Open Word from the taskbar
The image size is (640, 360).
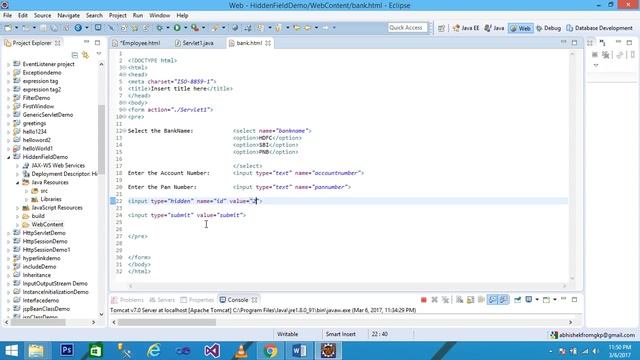[x=299, y=351]
